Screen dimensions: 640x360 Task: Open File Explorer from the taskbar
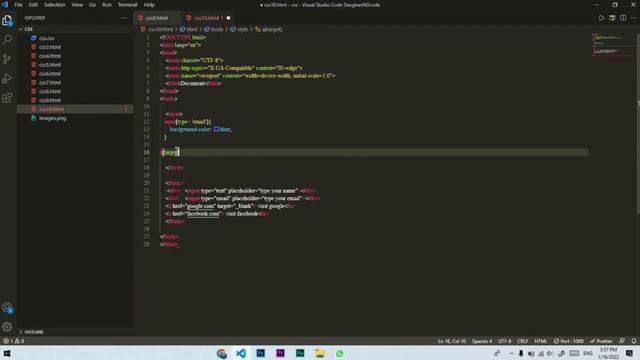(320, 353)
